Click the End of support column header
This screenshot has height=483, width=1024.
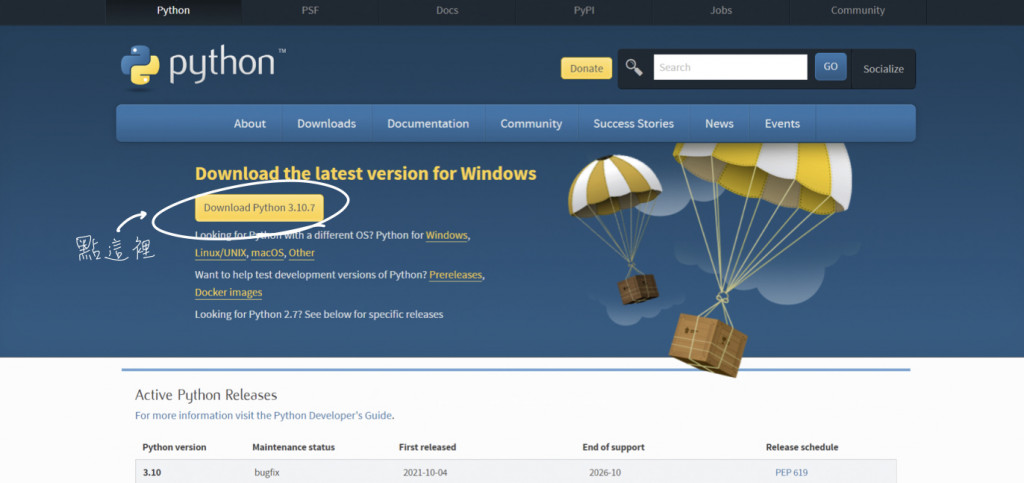(613, 447)
